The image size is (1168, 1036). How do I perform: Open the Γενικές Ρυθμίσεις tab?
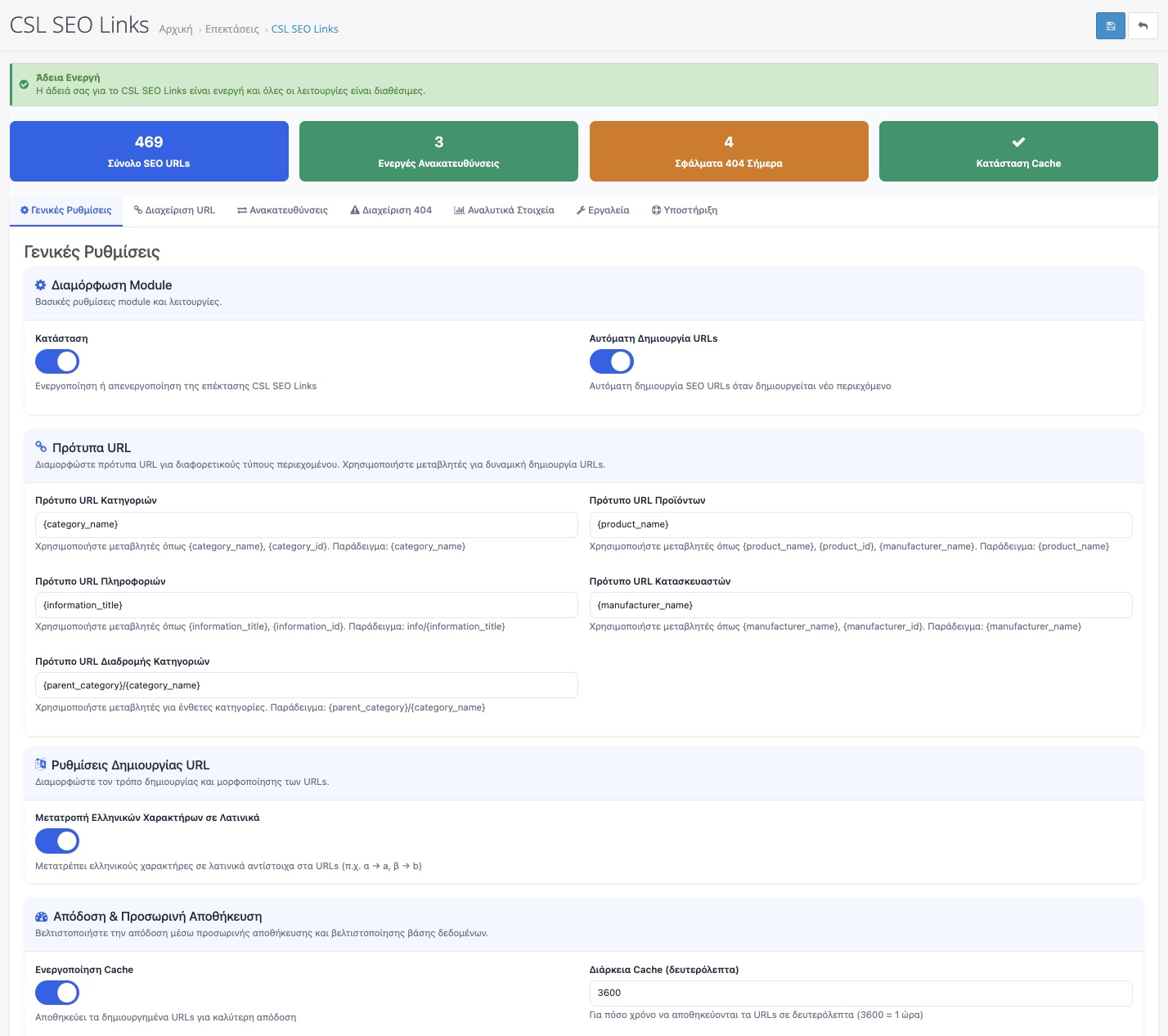pos(65,210)
